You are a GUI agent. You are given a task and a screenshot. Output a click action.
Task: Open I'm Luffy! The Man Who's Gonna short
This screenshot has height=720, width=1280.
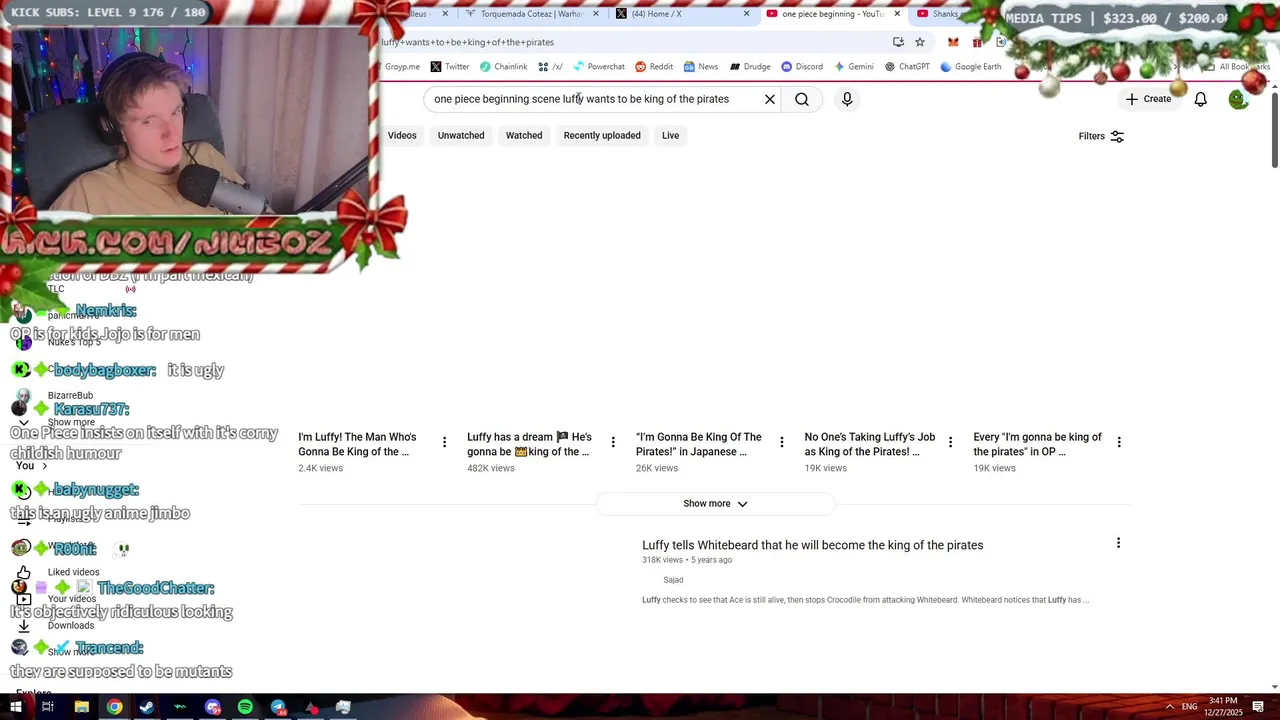click(357, 444)
